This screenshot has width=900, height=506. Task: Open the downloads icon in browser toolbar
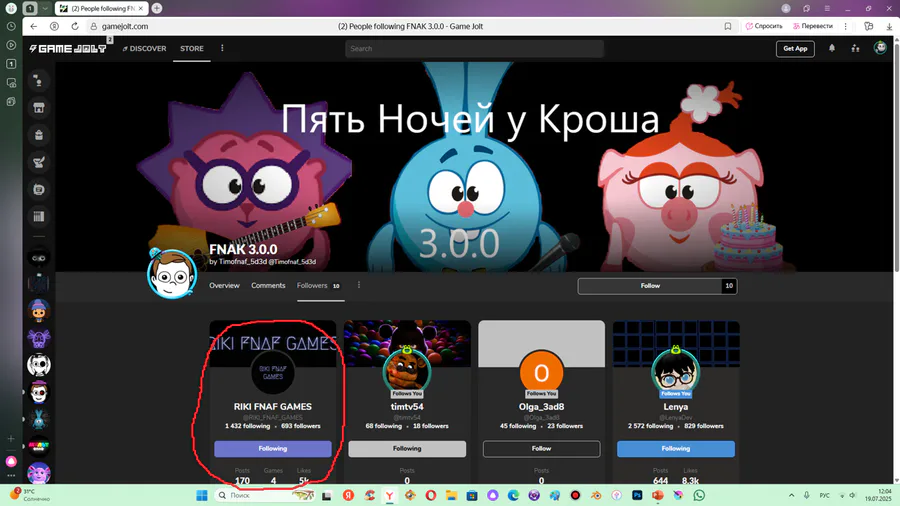pos(889,26)
